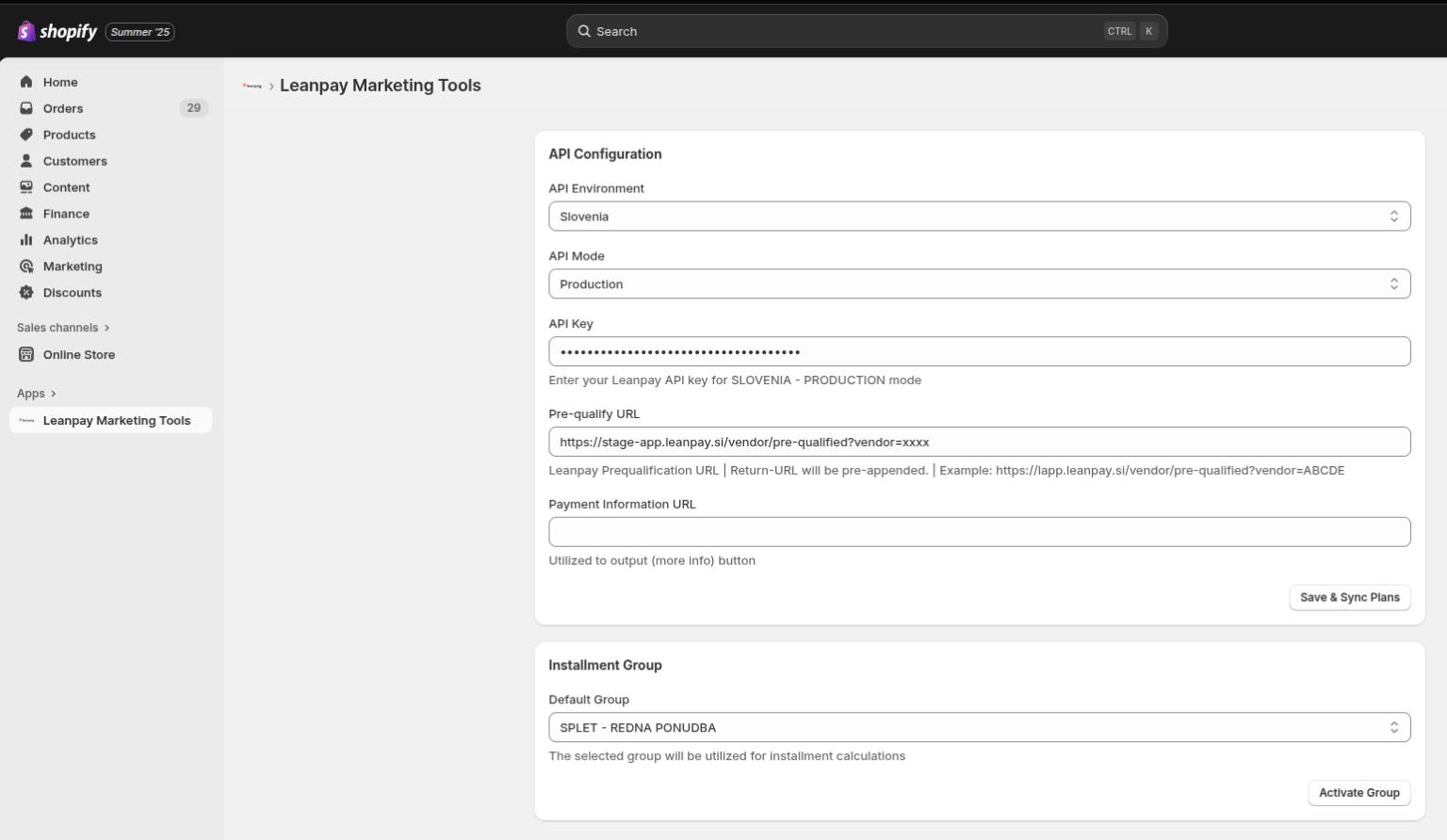Viewport: 1447px width, 840px height.
Task: Click the Content sidebar link
Action: 66,187
